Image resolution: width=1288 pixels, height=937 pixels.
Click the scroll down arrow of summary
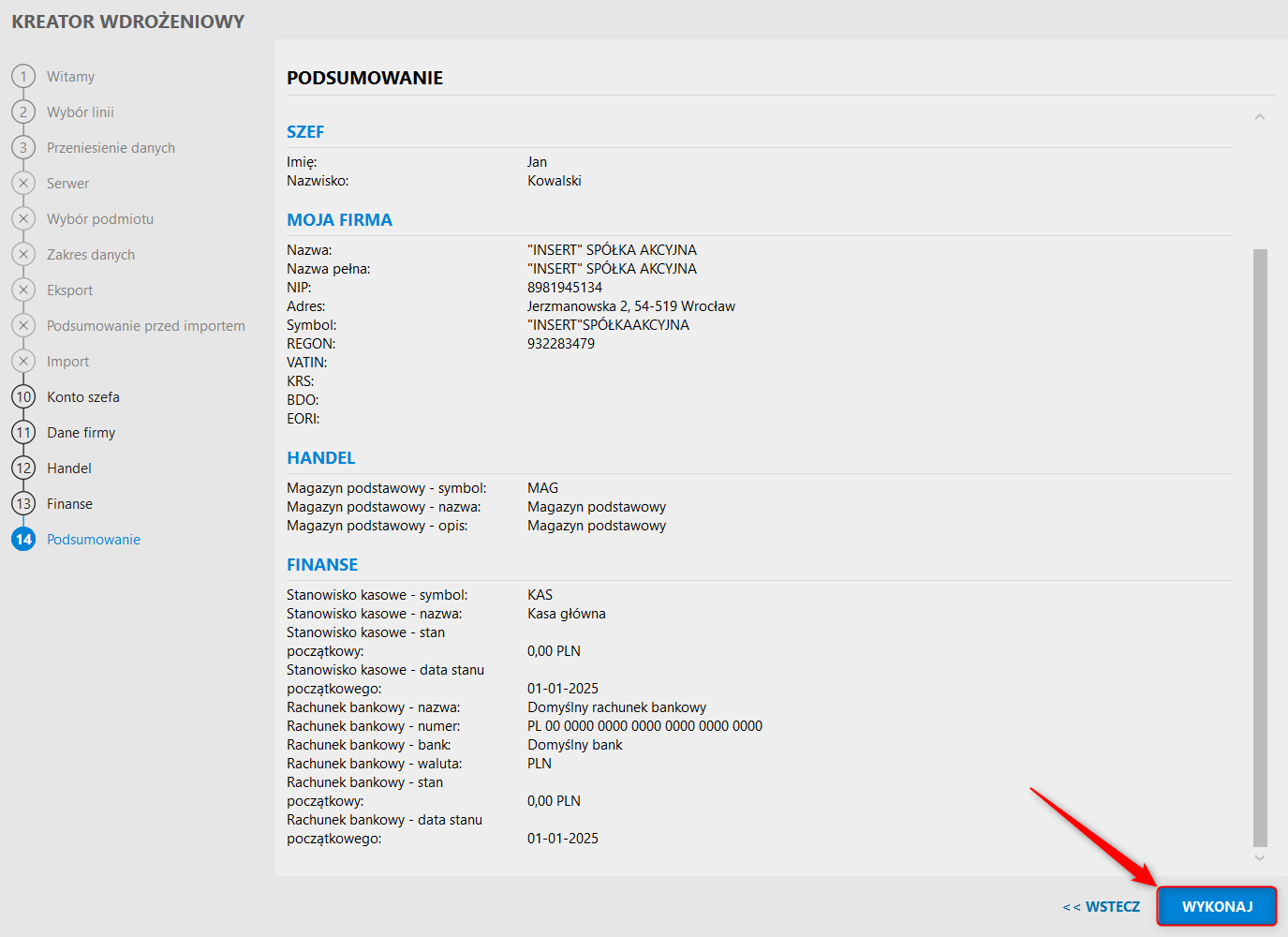point(1260,857)
